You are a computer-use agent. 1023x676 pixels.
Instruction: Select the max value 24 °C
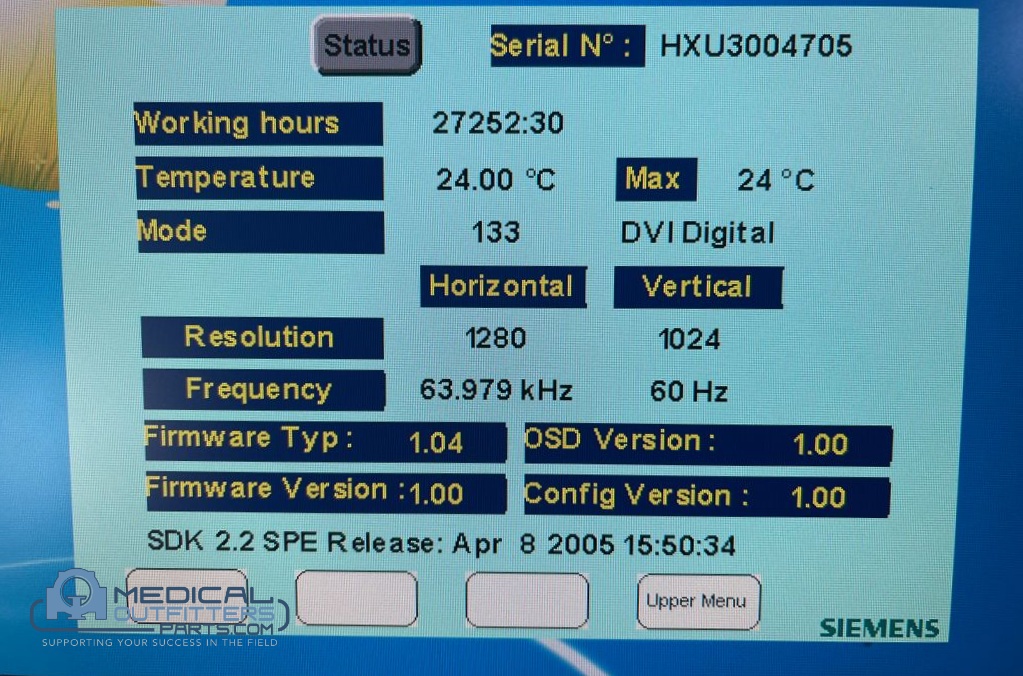pyautogui.click(x=776, y=180)
